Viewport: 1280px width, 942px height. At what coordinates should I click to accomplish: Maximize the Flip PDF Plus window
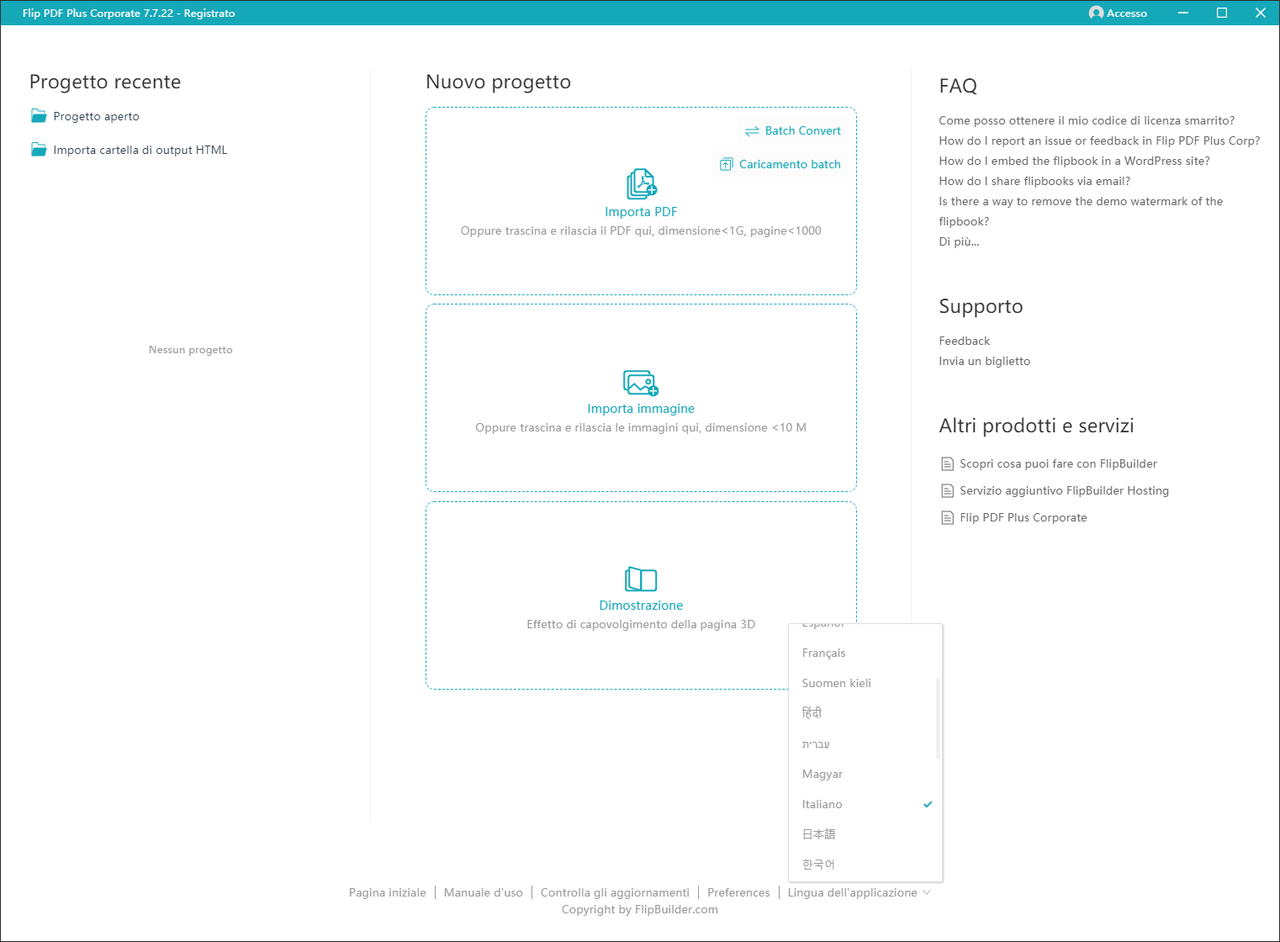pyautogui.click(x=1222, y=13)
